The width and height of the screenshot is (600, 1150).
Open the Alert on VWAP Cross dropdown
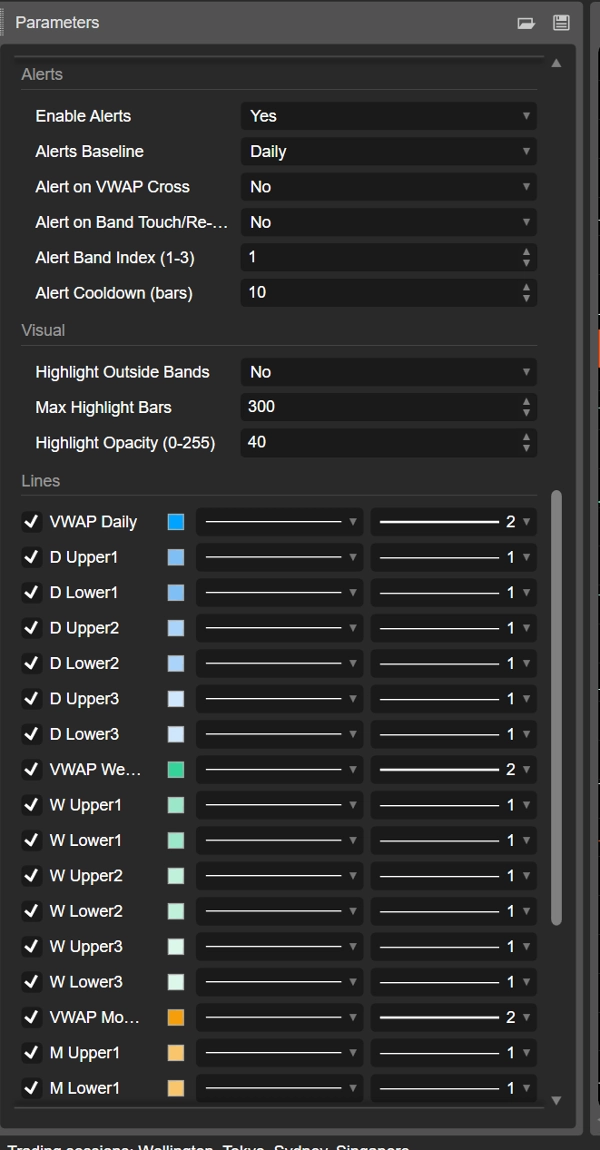point(388,187)
